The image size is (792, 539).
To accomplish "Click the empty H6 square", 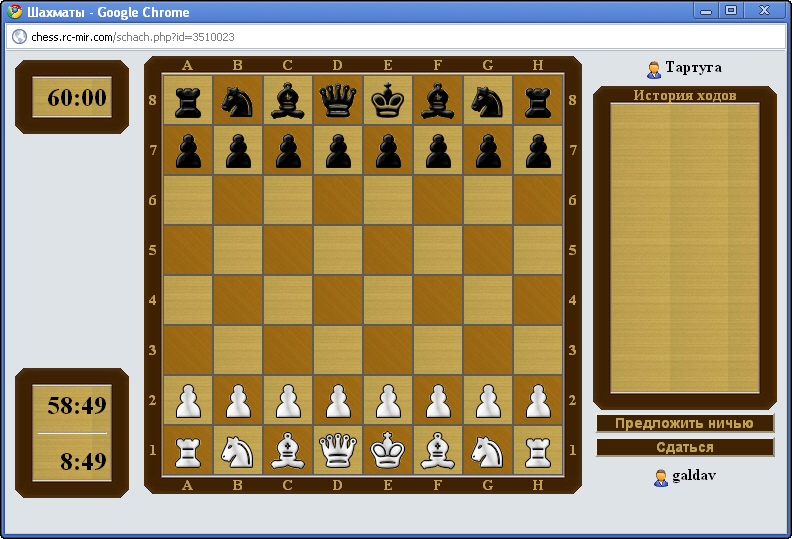I will pyautogui.click(x=538, y=200).
